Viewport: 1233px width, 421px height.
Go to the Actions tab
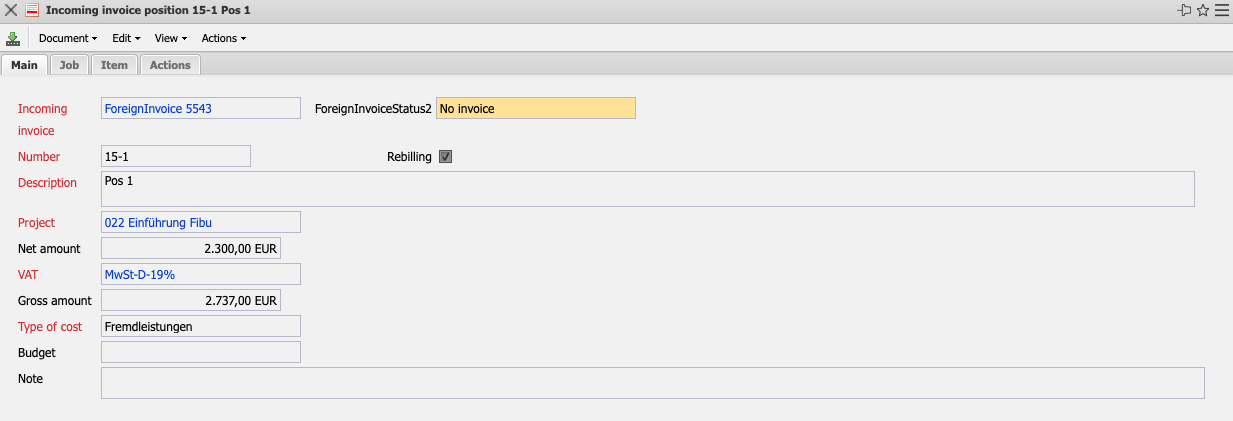170,65
